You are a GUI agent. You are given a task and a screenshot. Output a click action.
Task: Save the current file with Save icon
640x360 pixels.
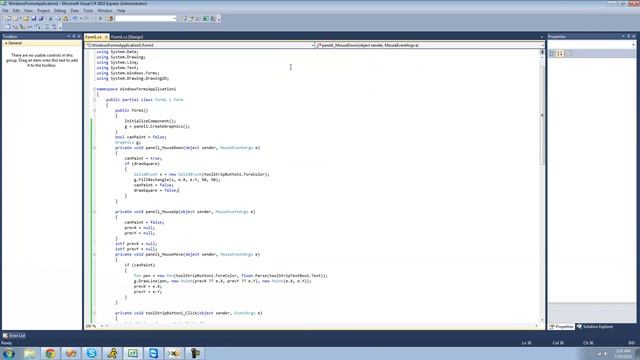click(x=34, y=18)
